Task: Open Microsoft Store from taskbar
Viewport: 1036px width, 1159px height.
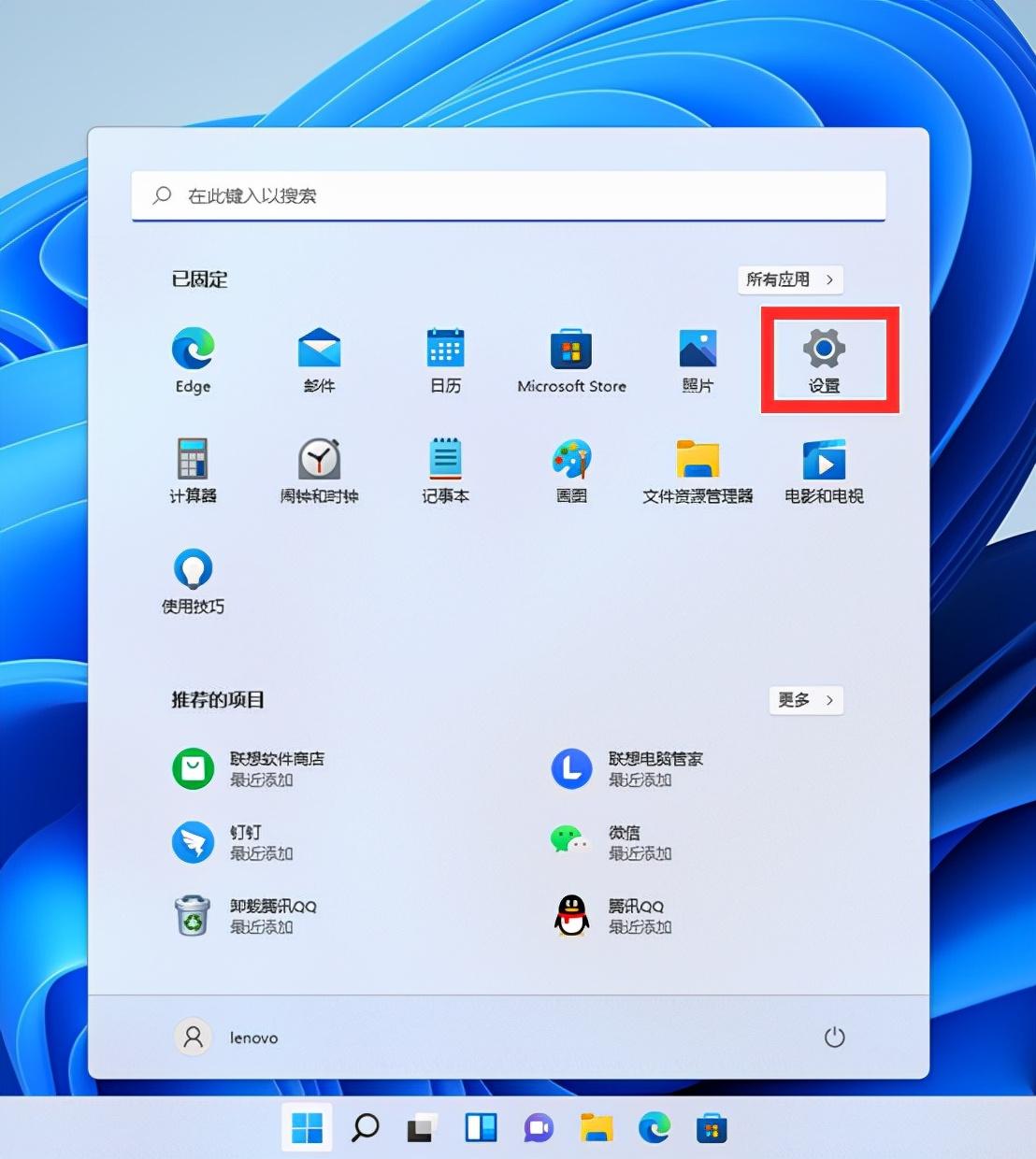Action: (x=712, y=1128)
